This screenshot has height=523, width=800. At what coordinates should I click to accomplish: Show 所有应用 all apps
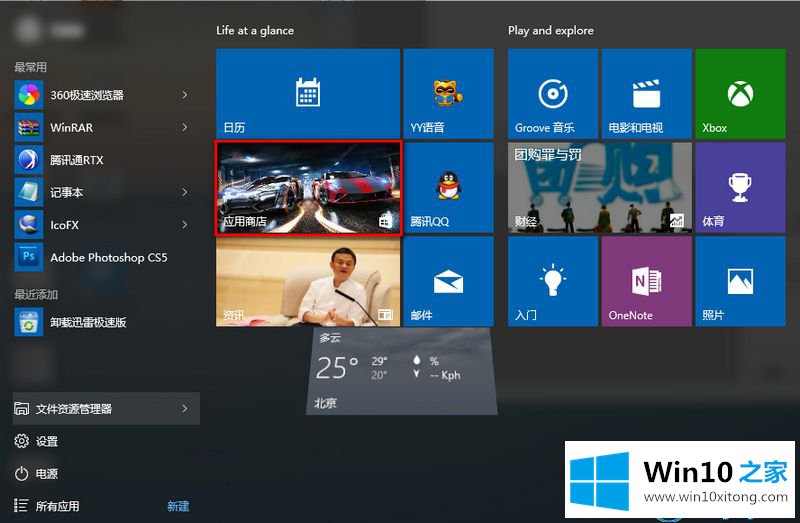click(47, 506)
